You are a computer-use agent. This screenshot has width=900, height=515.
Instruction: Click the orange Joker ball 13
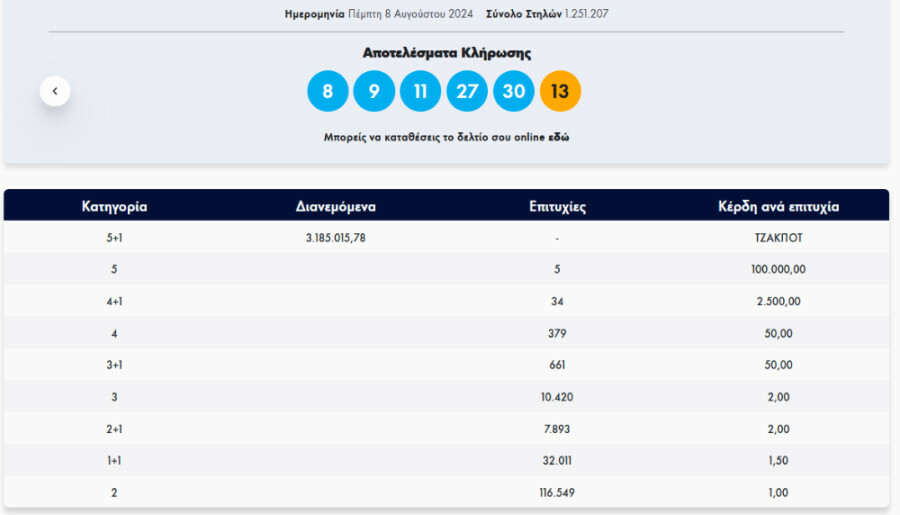click(x=560, y=92)
